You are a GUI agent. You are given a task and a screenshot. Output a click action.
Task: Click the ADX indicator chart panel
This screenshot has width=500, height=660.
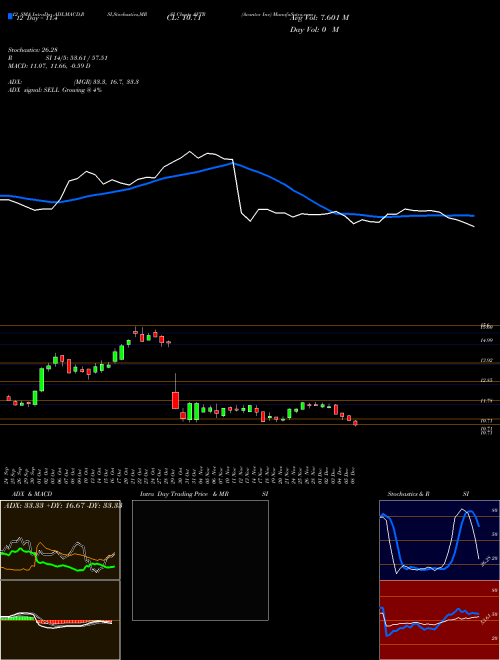point(60,540)
